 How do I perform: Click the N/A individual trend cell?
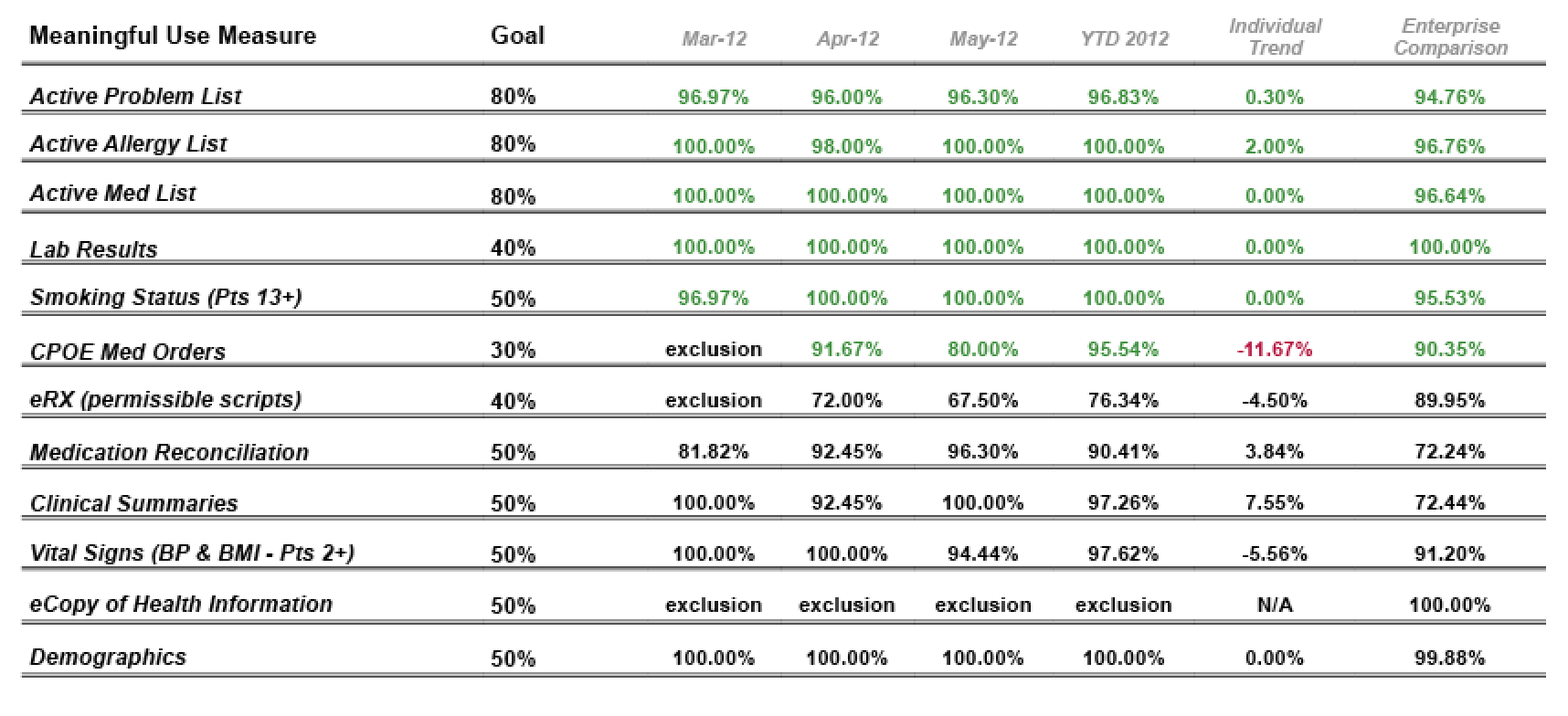tap(1274, 605)
